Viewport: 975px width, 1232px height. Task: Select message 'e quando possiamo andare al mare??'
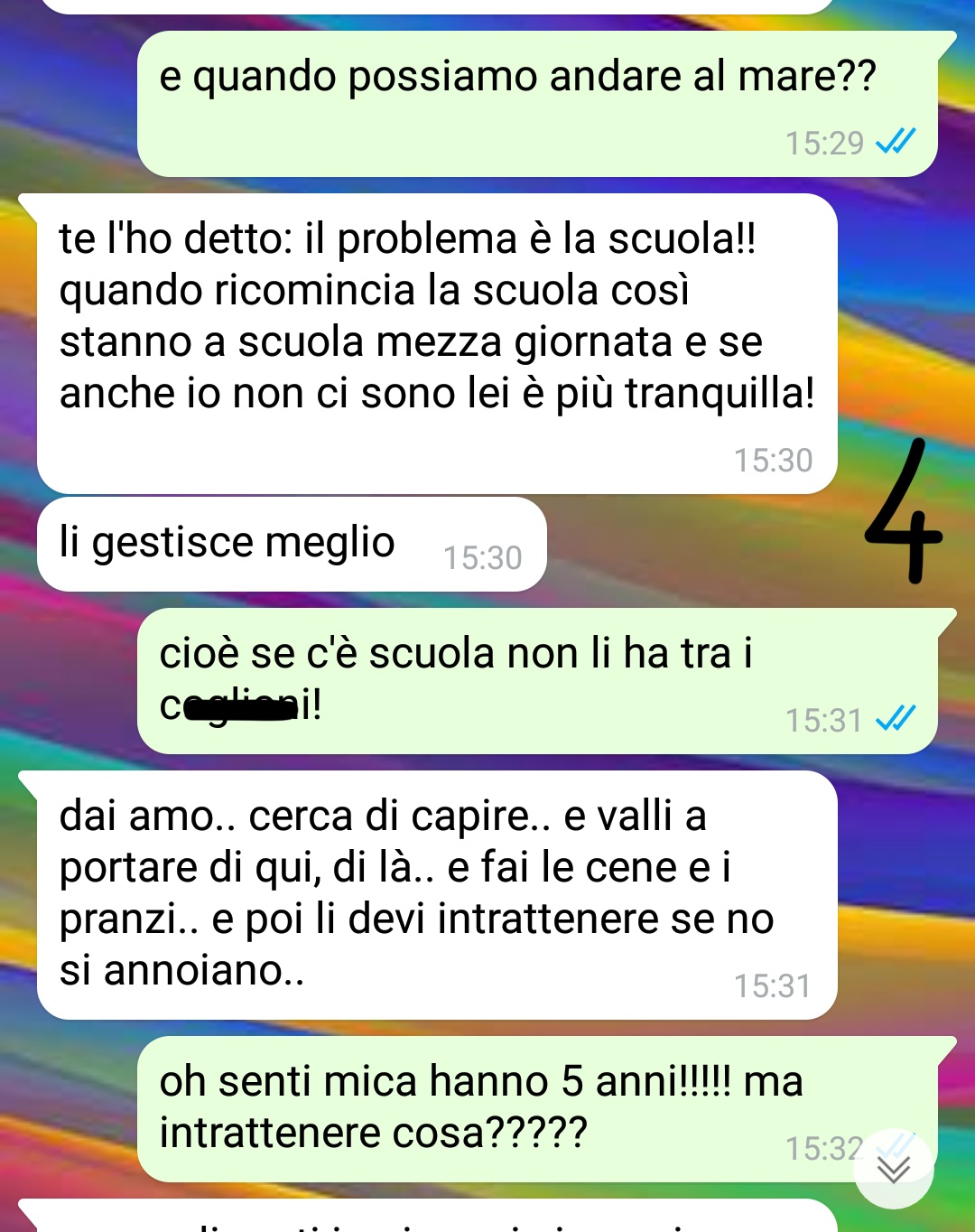click(x=537, y=104)
